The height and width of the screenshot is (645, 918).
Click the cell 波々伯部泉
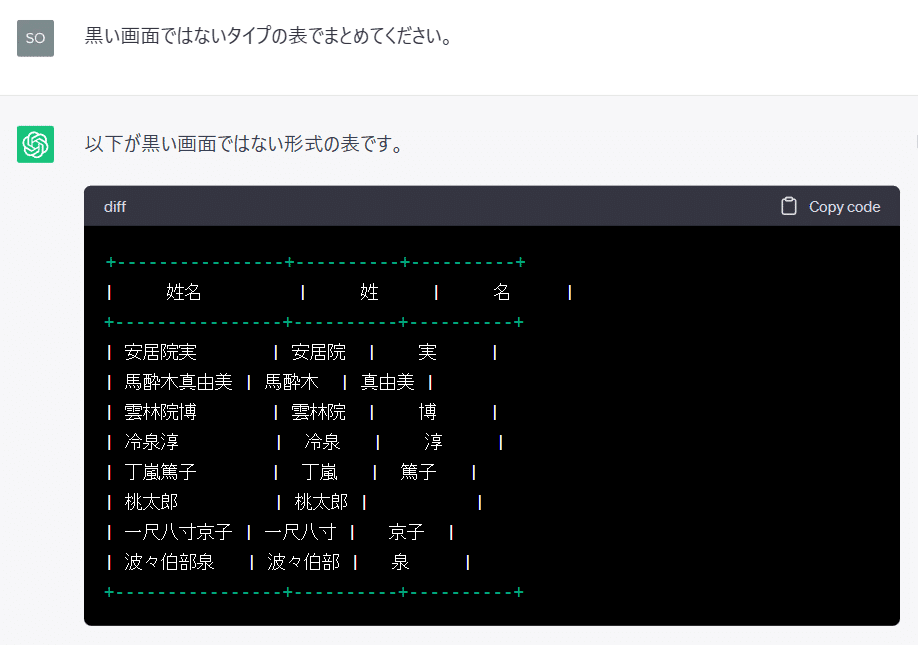(x=169, y=562)
